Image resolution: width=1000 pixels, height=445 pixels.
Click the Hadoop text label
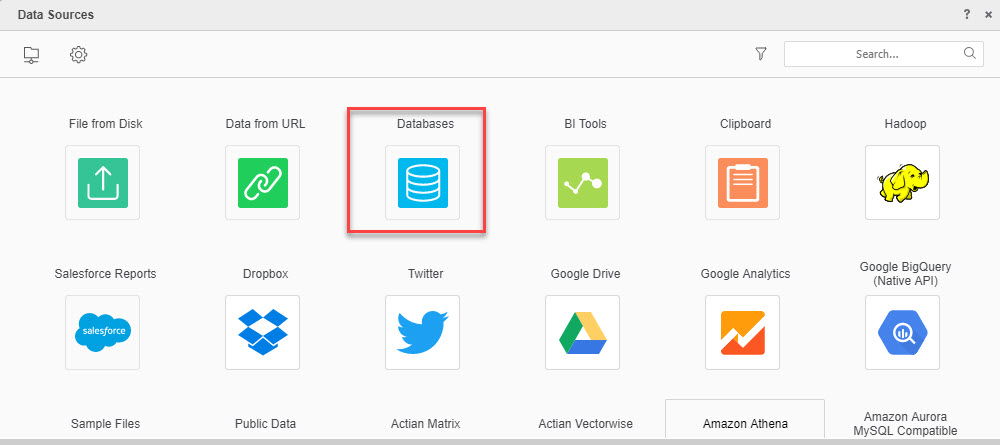click(905, 124)
